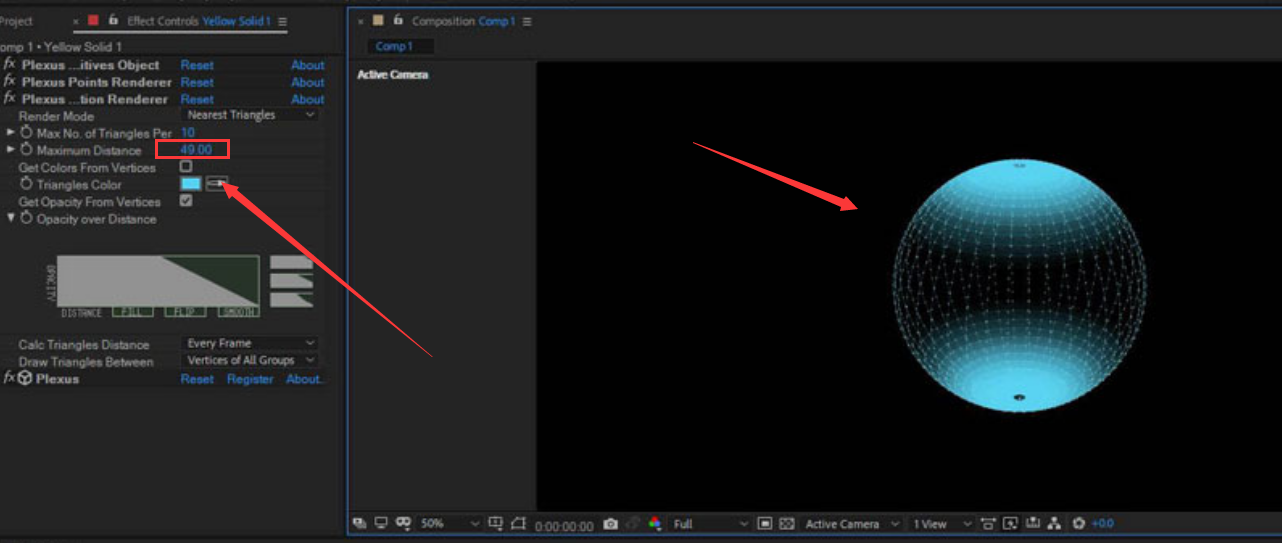Viewport: 1282px width, 543px height.
Task: Click primary viewer monitor icon
Action: click(381, 523)
